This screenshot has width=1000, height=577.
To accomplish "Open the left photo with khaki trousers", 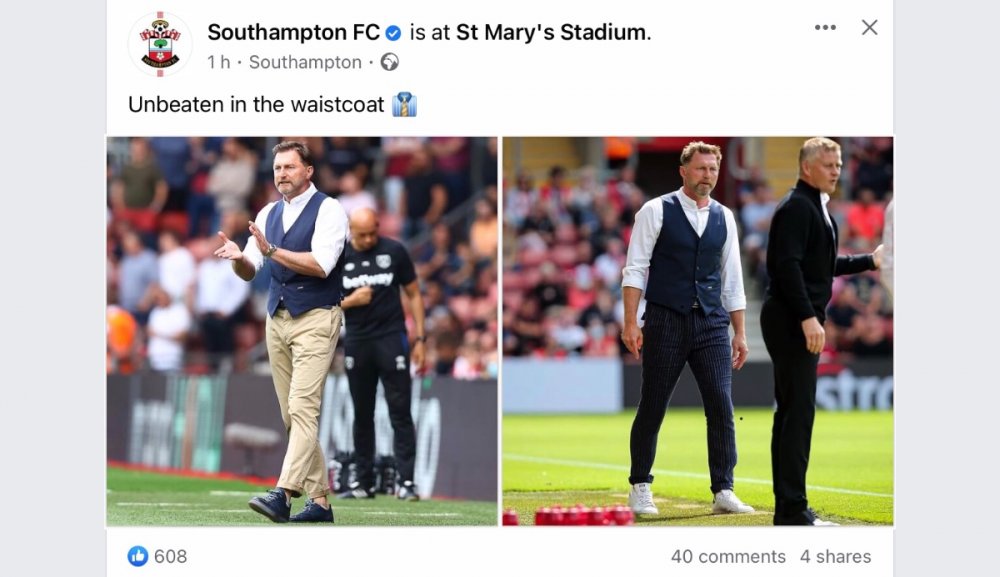I will (x=302, y=330).
